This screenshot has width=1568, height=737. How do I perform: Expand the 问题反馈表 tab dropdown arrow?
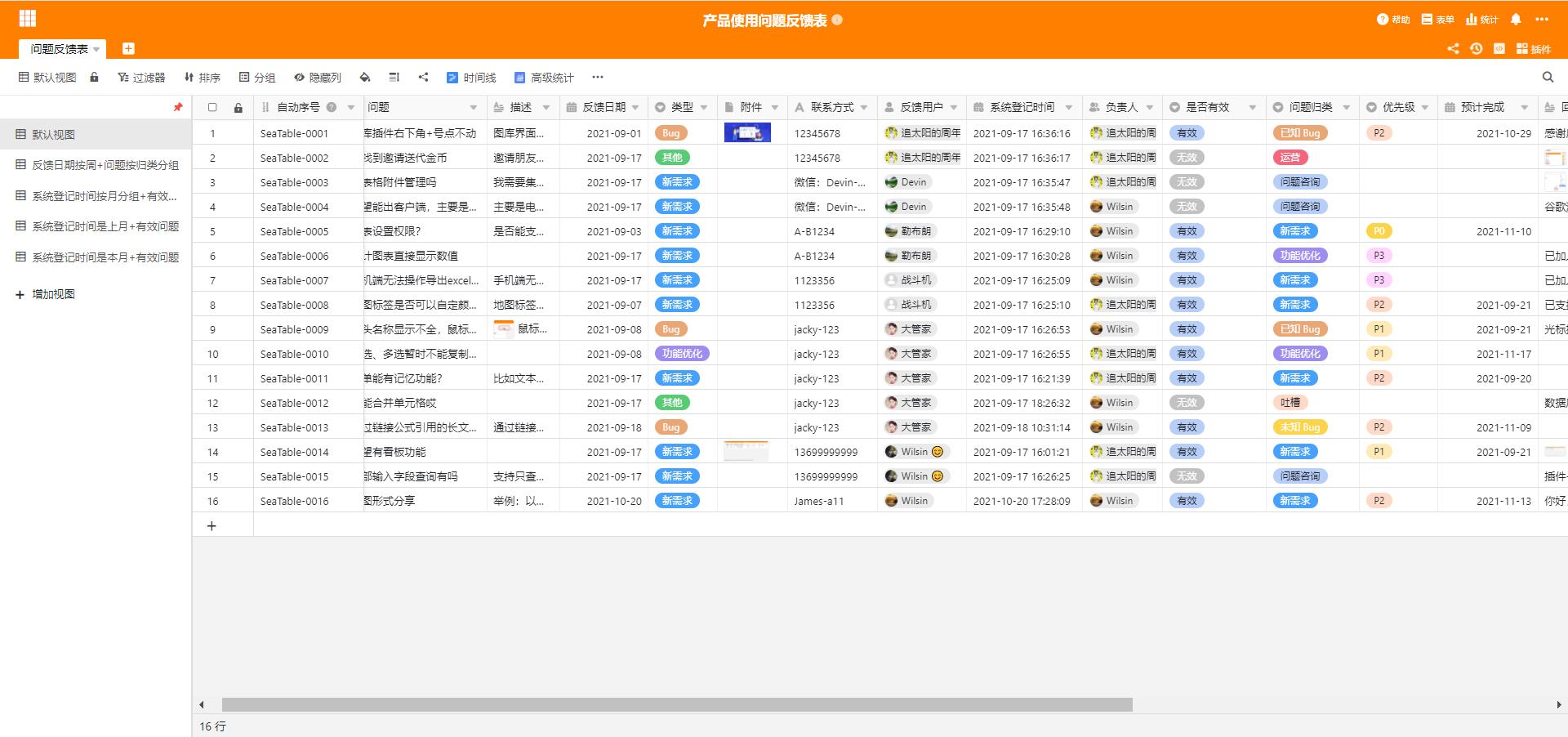[x=97, y=48]
